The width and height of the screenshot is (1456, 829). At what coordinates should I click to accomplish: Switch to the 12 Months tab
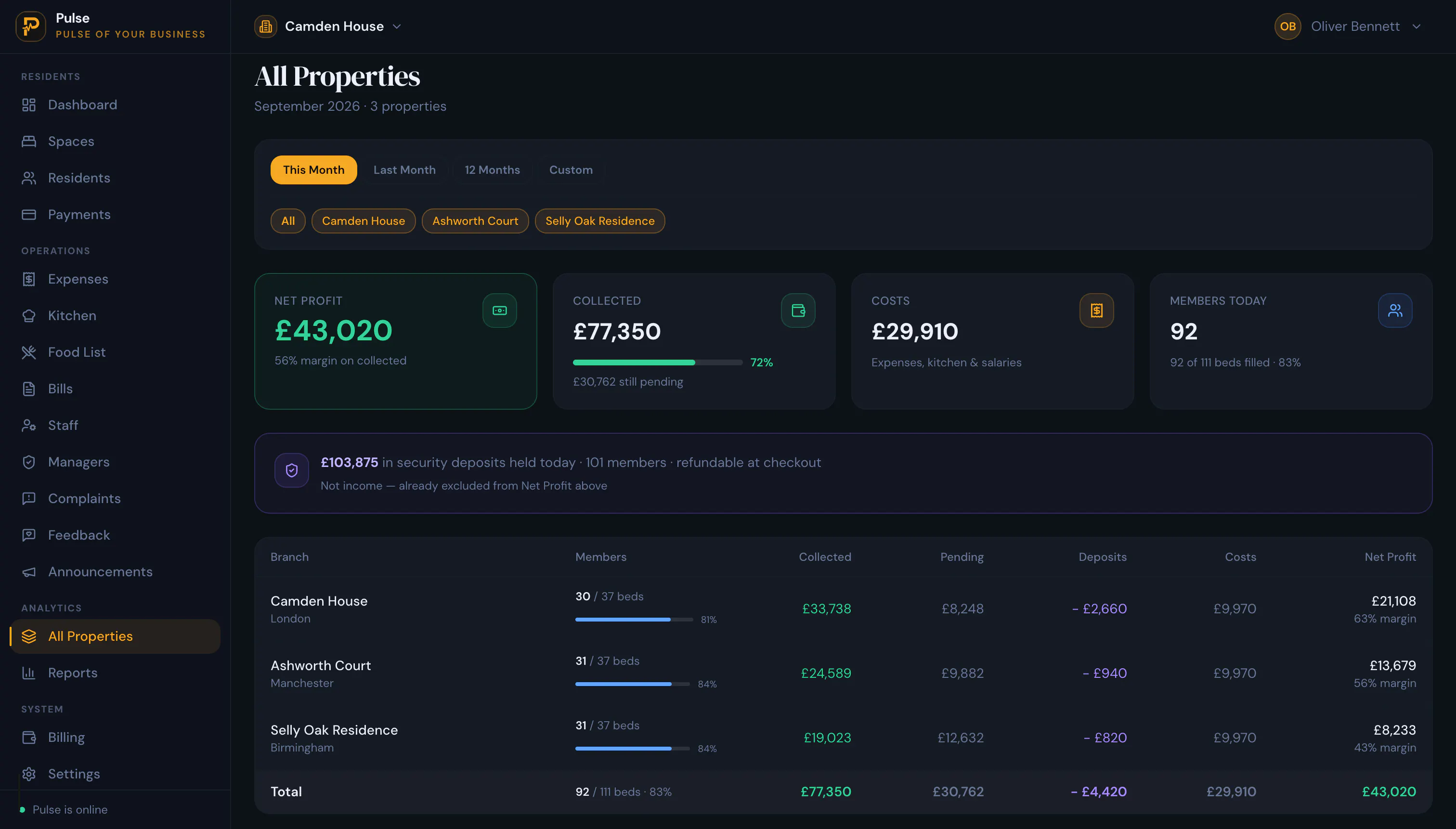click(x=492, y=169)
